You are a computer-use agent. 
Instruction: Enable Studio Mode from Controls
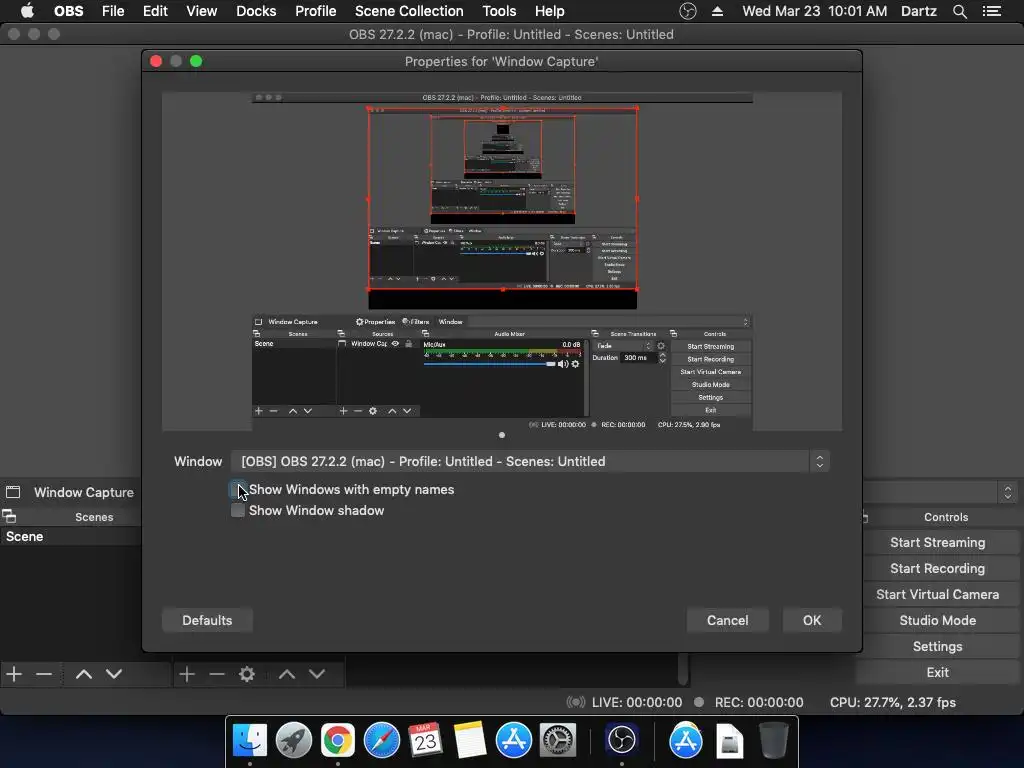pos(937,620)
